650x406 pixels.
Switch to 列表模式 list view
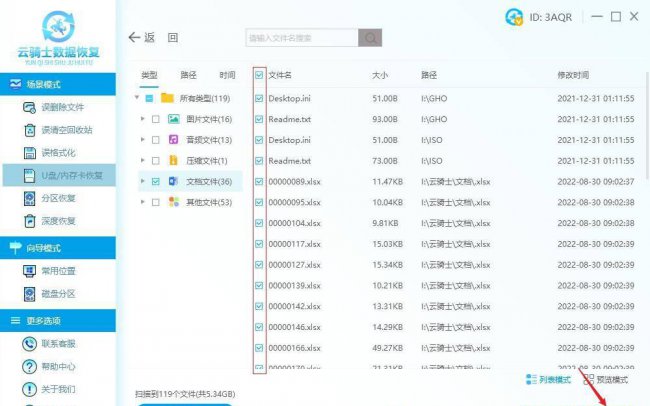[548, 379]
